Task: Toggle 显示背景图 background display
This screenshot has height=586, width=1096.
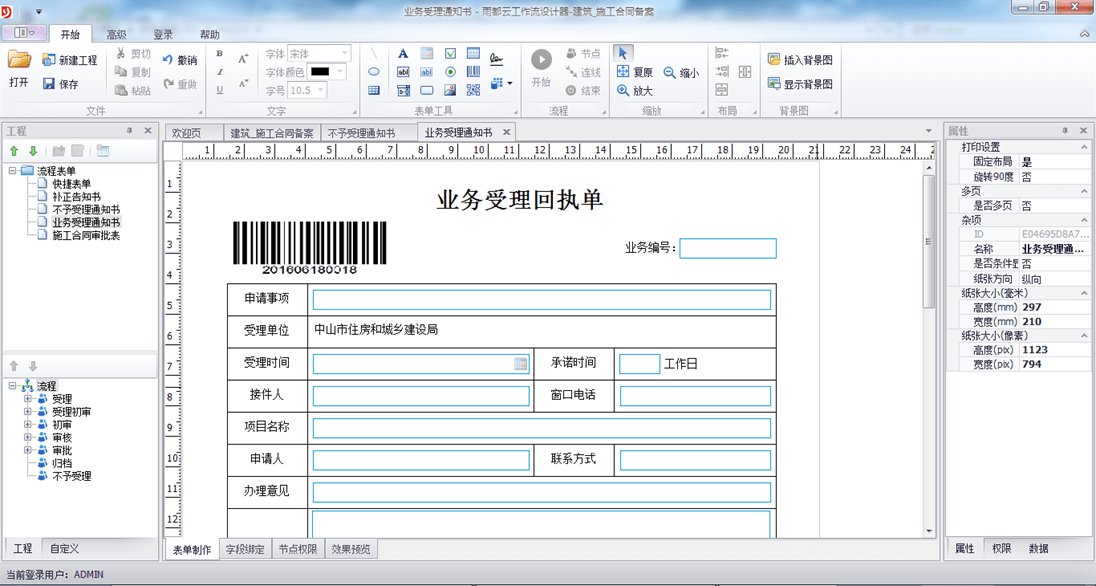Action: click(800, 84)
